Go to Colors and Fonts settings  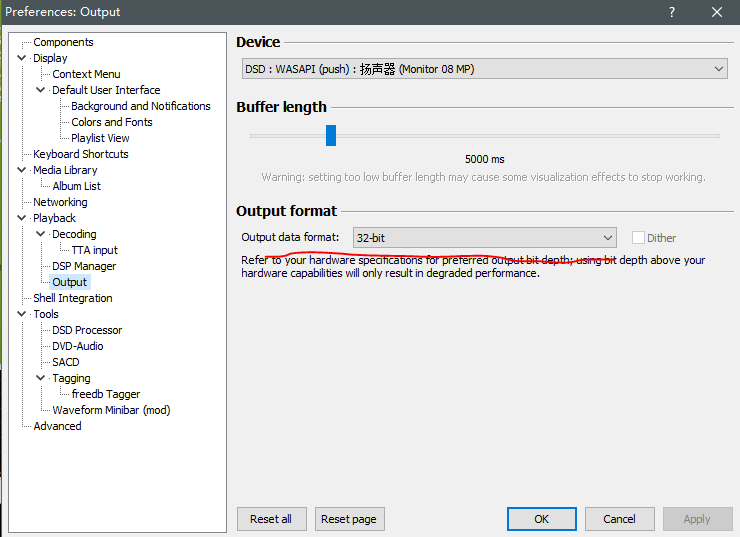111,122
